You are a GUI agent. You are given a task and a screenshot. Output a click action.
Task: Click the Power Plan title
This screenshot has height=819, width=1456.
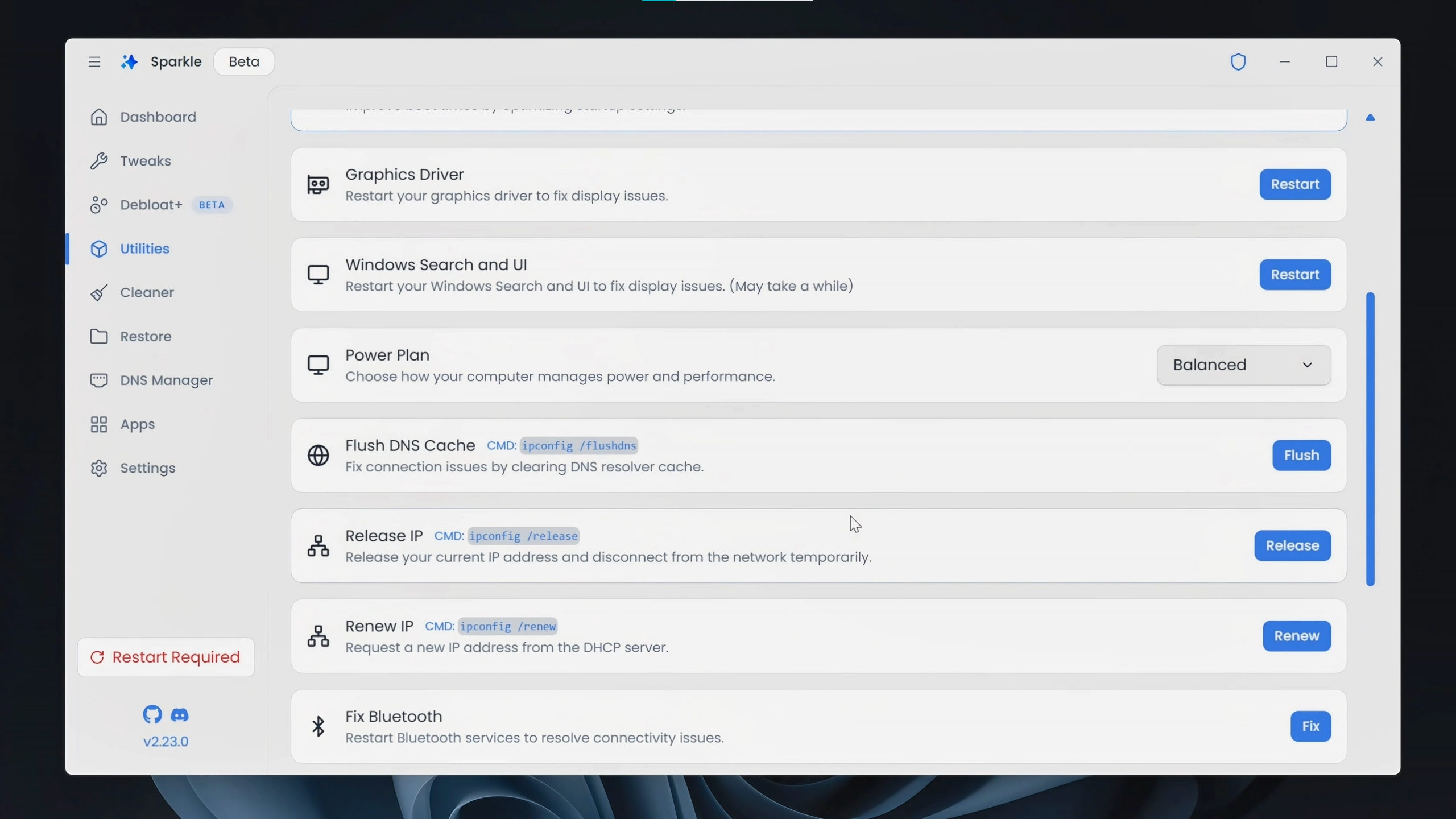tap(387, 355)
